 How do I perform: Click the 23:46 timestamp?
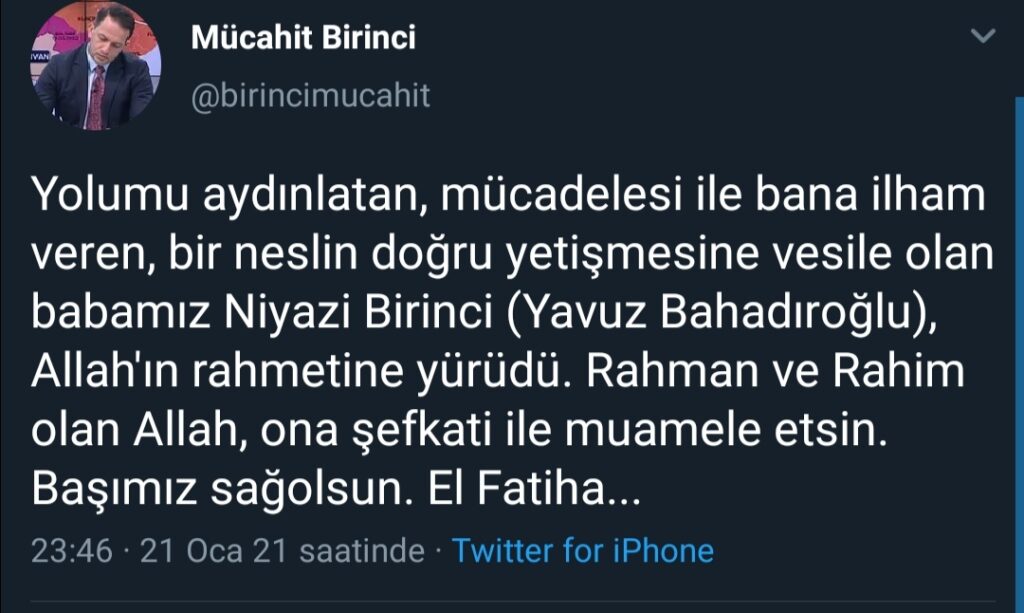[72, 551]
